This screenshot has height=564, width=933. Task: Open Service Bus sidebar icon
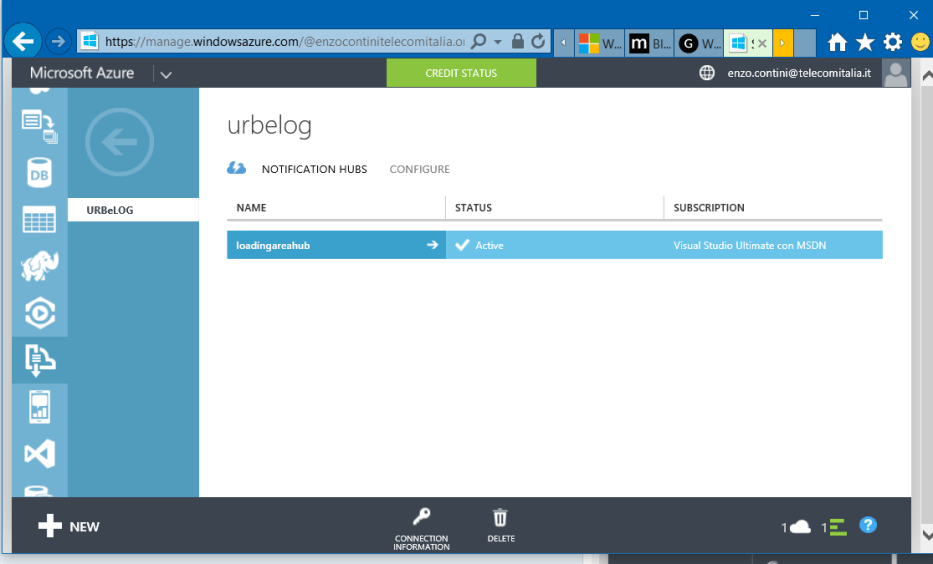pyautogui.click(x=39, y=360)
